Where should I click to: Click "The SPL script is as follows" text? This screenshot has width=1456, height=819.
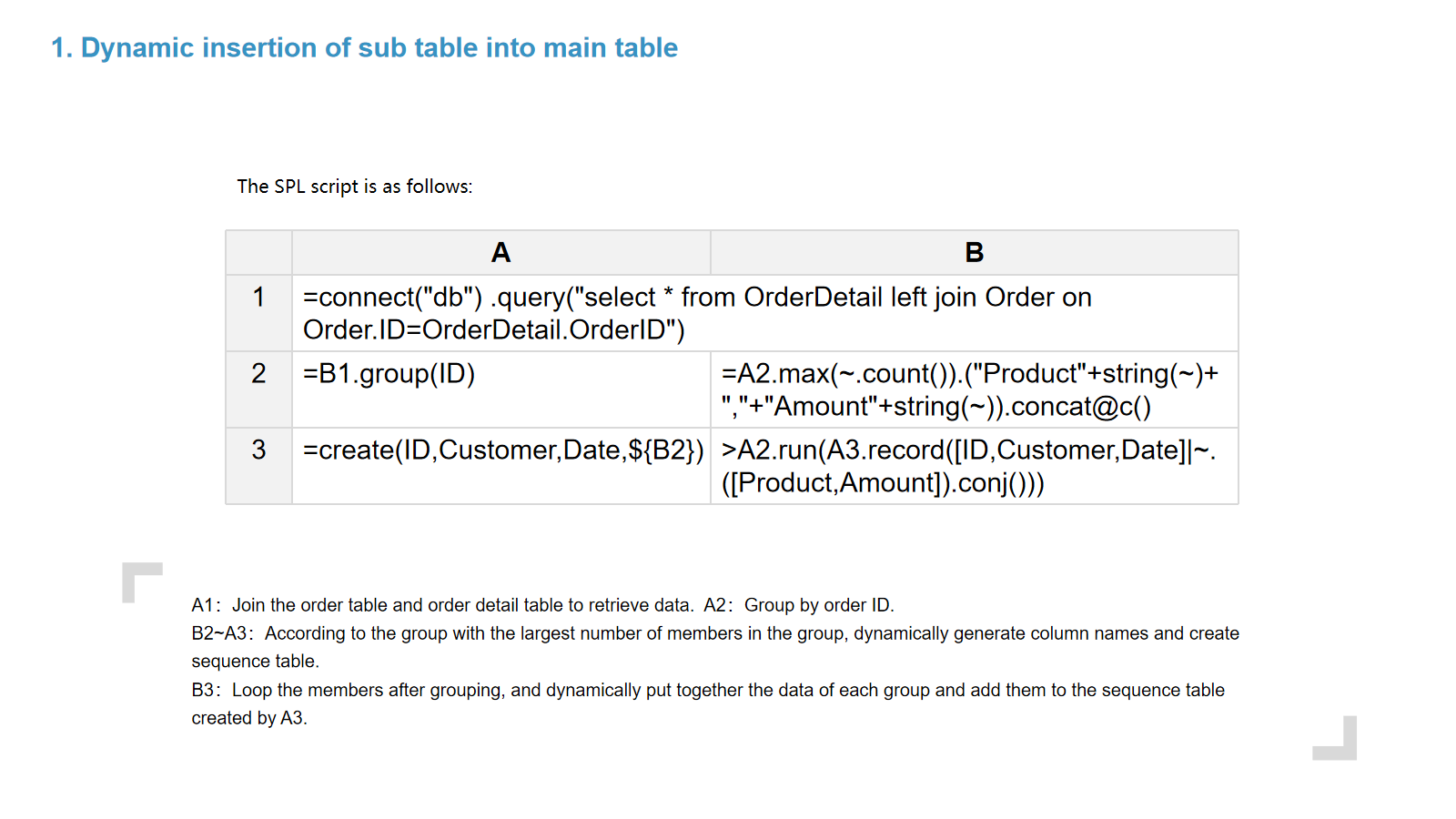[x=354, y=187]
